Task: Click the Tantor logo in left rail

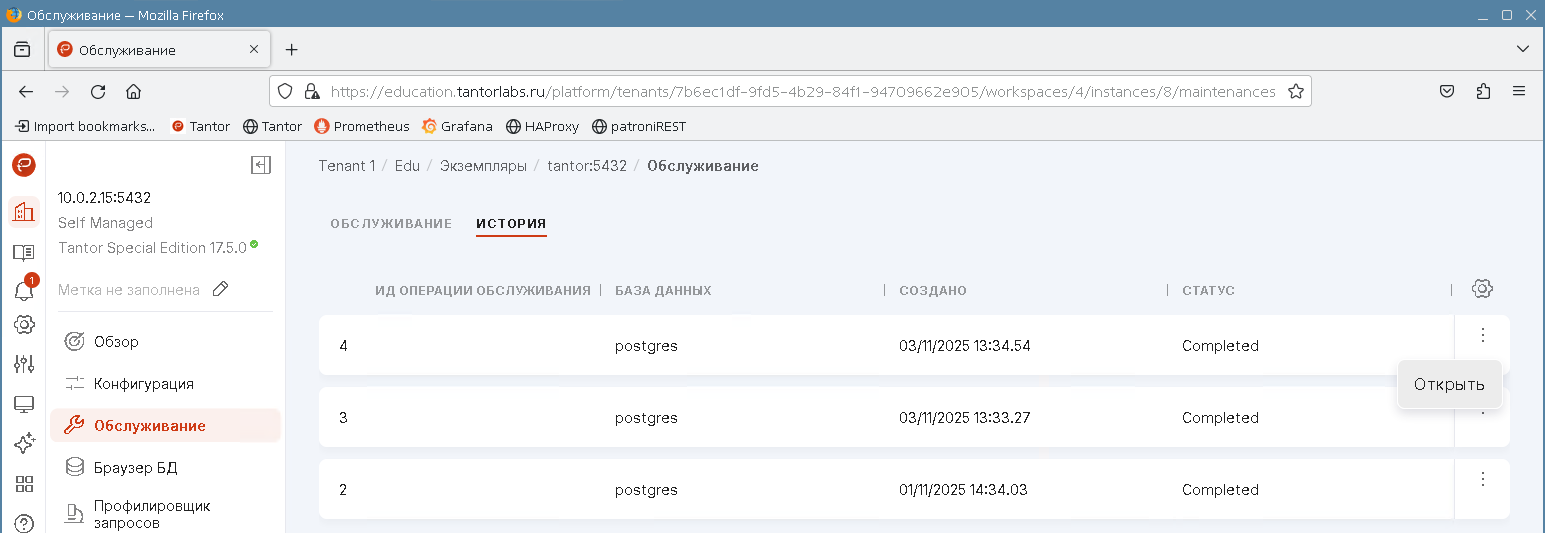Action: tap(24, 165)
